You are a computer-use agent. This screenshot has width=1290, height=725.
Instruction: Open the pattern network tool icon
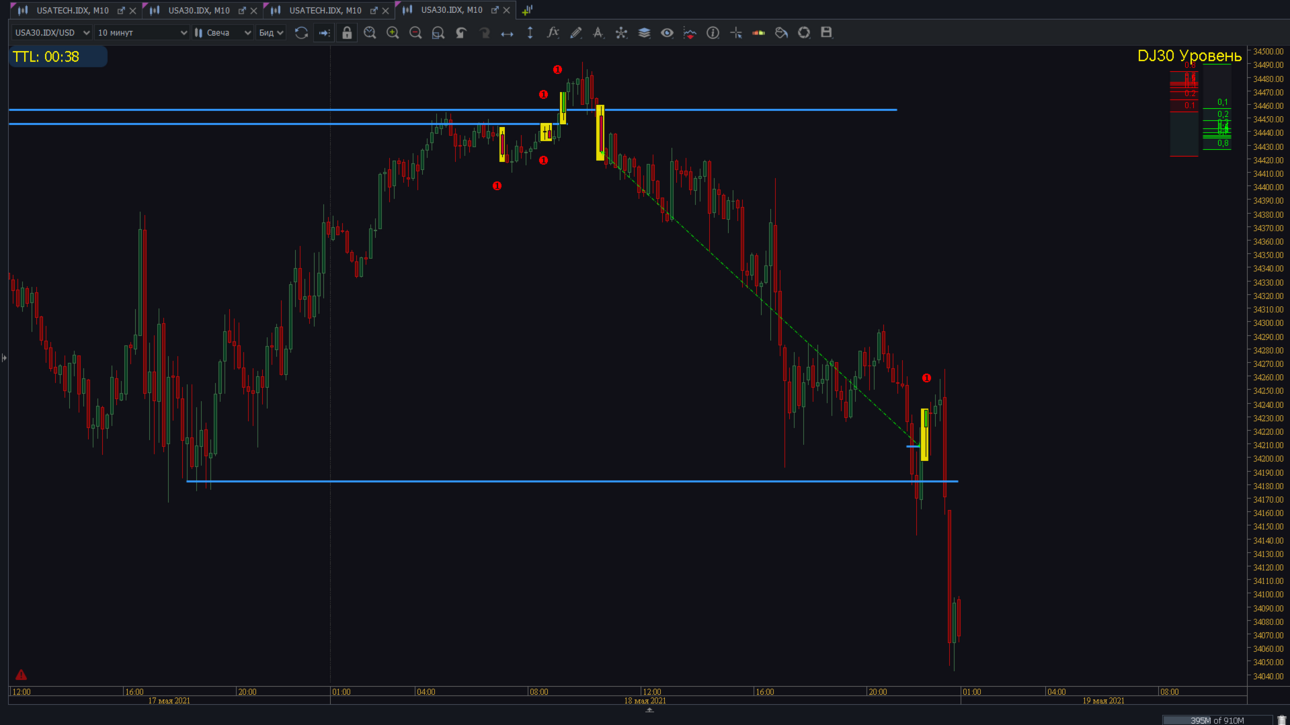pyautogui.click(x=621, y=33)
